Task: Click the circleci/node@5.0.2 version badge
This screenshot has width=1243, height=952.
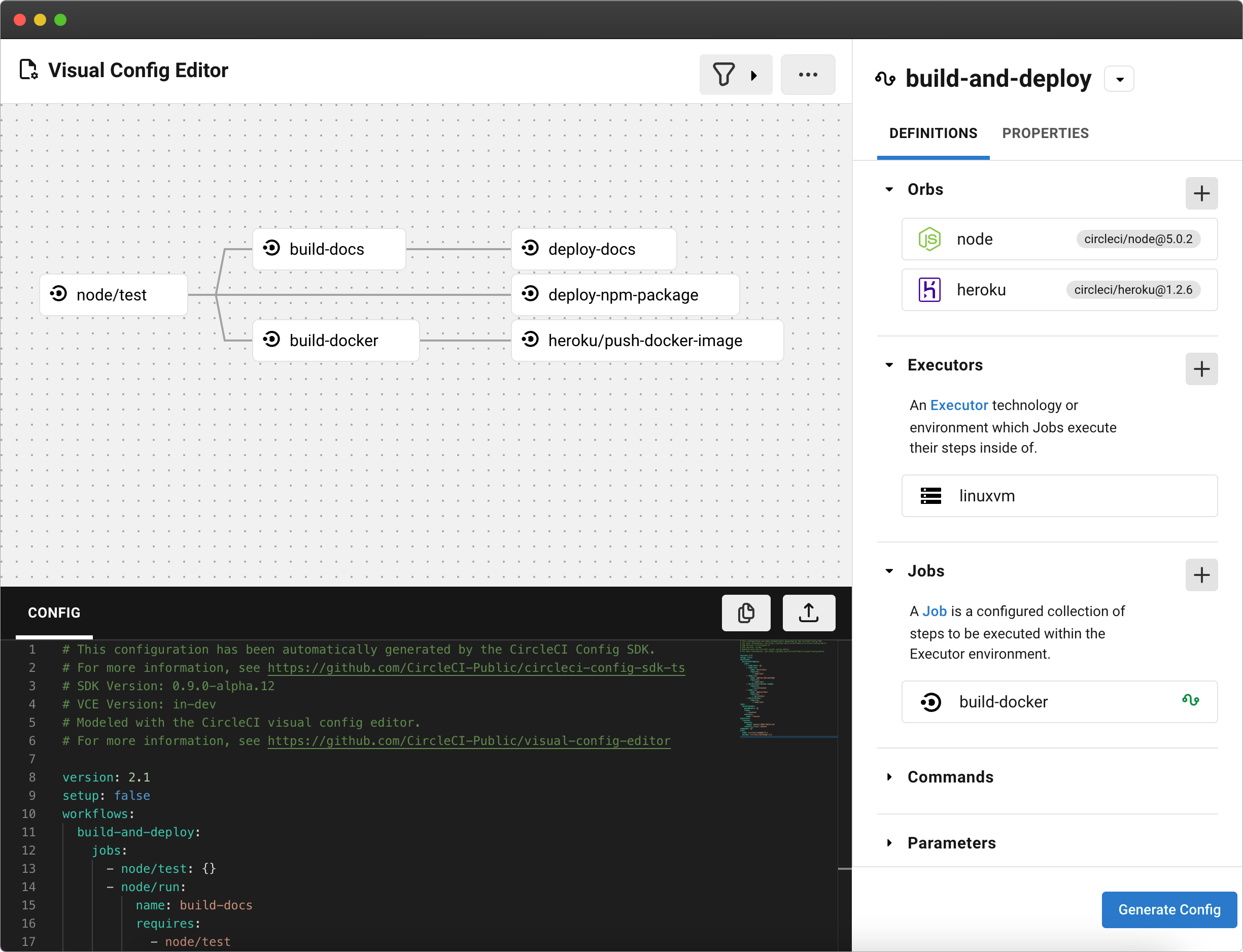Action: 1137,239
